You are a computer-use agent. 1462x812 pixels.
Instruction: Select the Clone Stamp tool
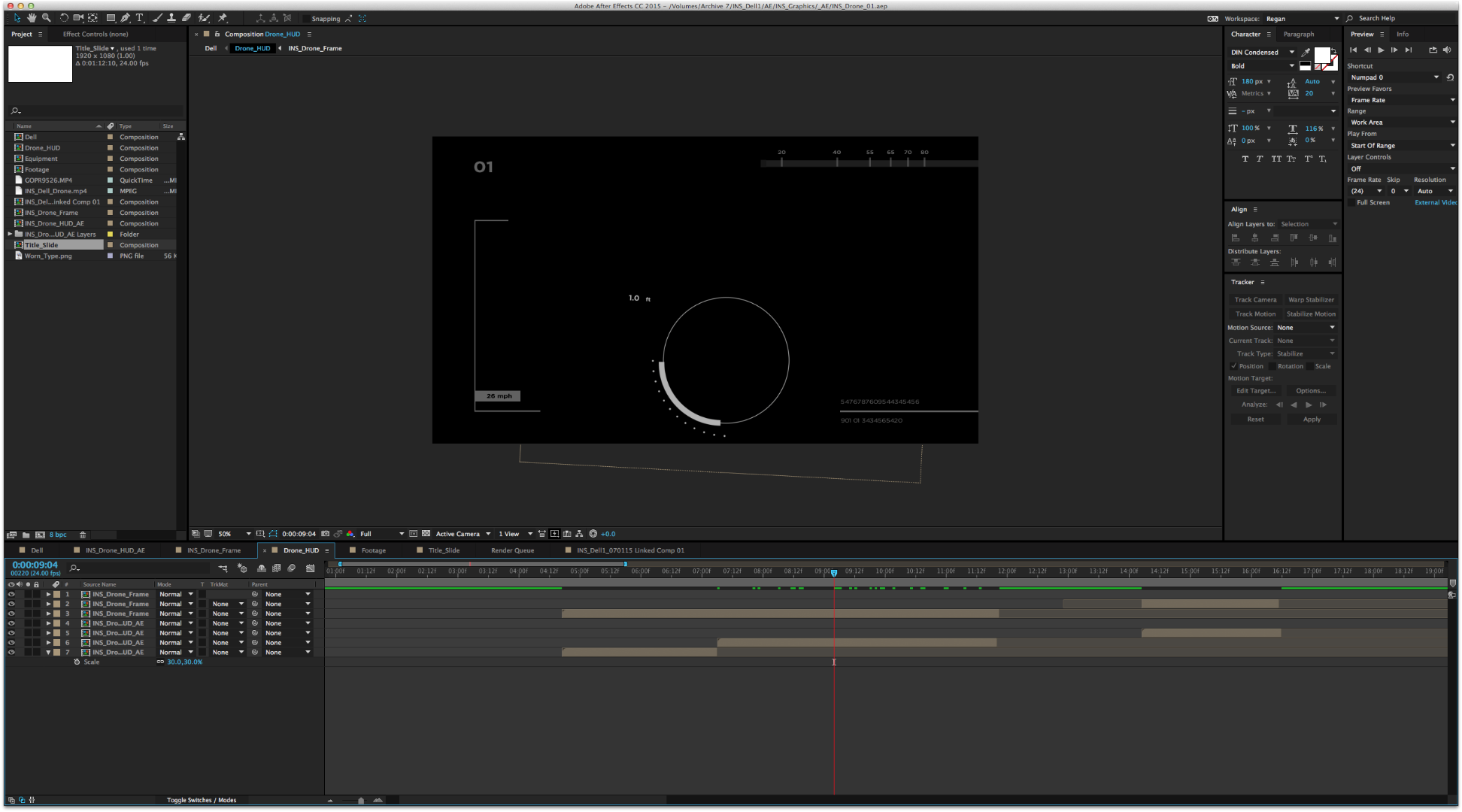tap(171, 17)
